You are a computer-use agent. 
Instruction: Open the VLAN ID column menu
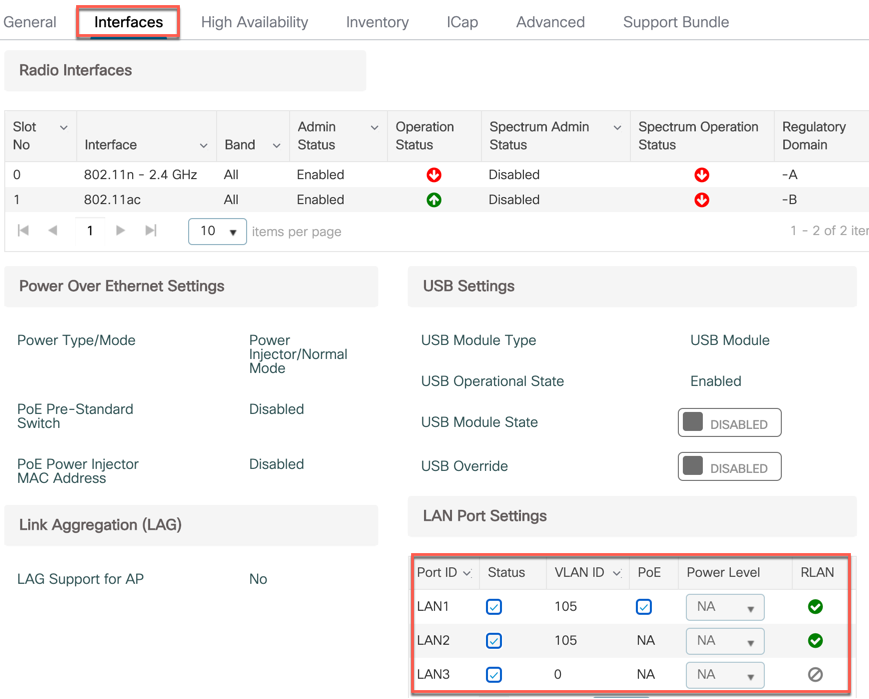(x=617, y=573)
